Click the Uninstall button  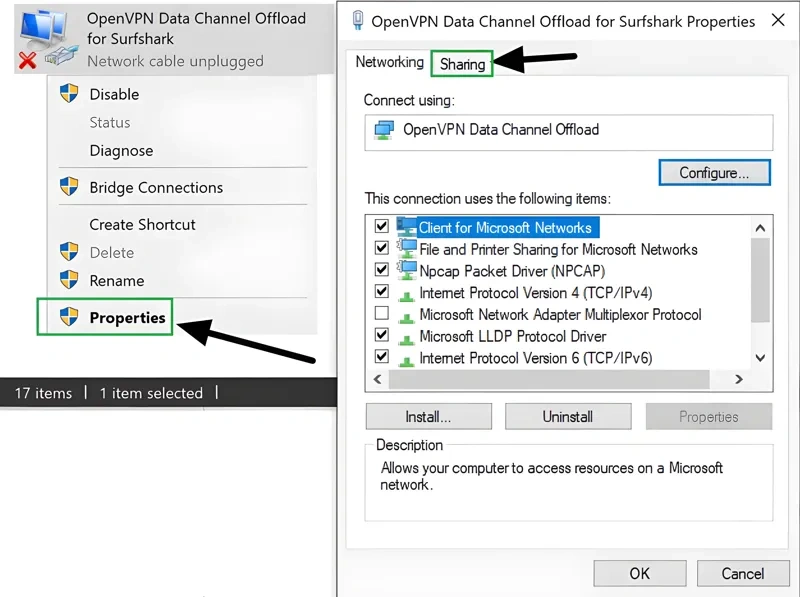pyautogui.click(x=568, y=416)
